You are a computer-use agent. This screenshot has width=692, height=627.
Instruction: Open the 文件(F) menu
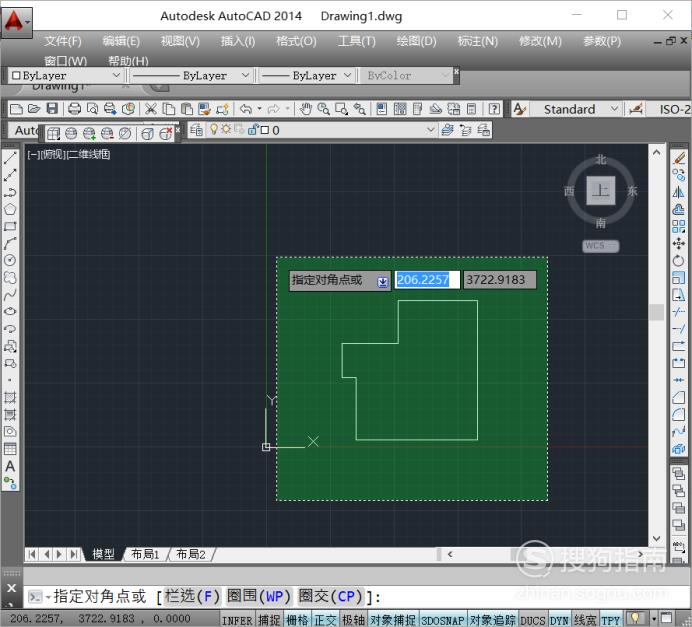(63, 41)
